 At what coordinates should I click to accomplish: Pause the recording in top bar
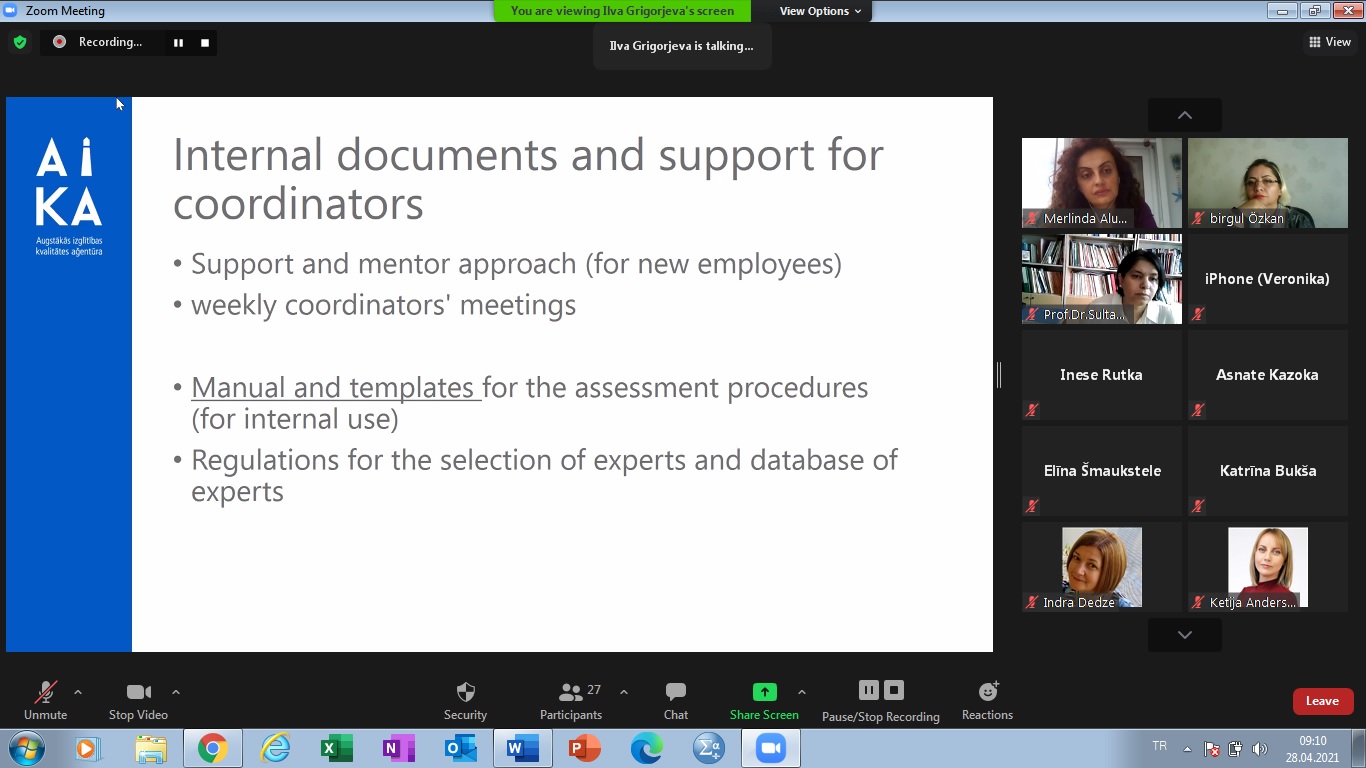[x=178, y=42]
